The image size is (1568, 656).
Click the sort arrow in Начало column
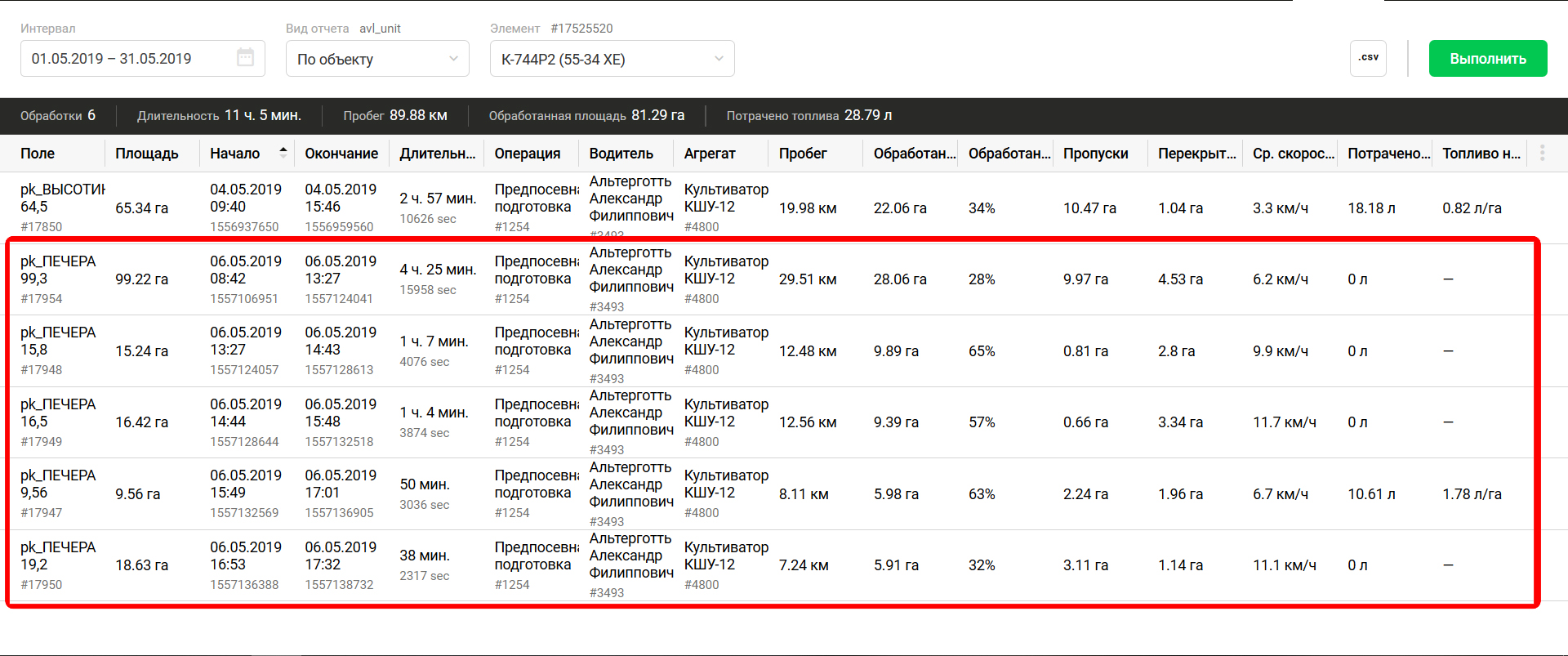tap(283, 152)
